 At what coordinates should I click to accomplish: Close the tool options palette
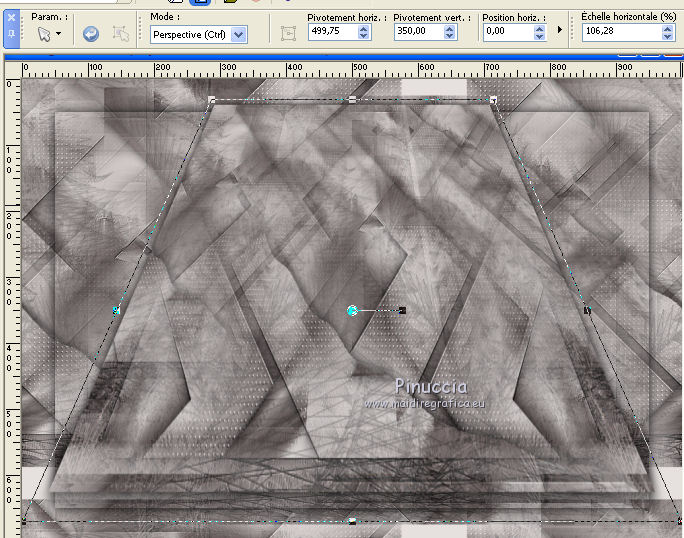coord(10,18)
